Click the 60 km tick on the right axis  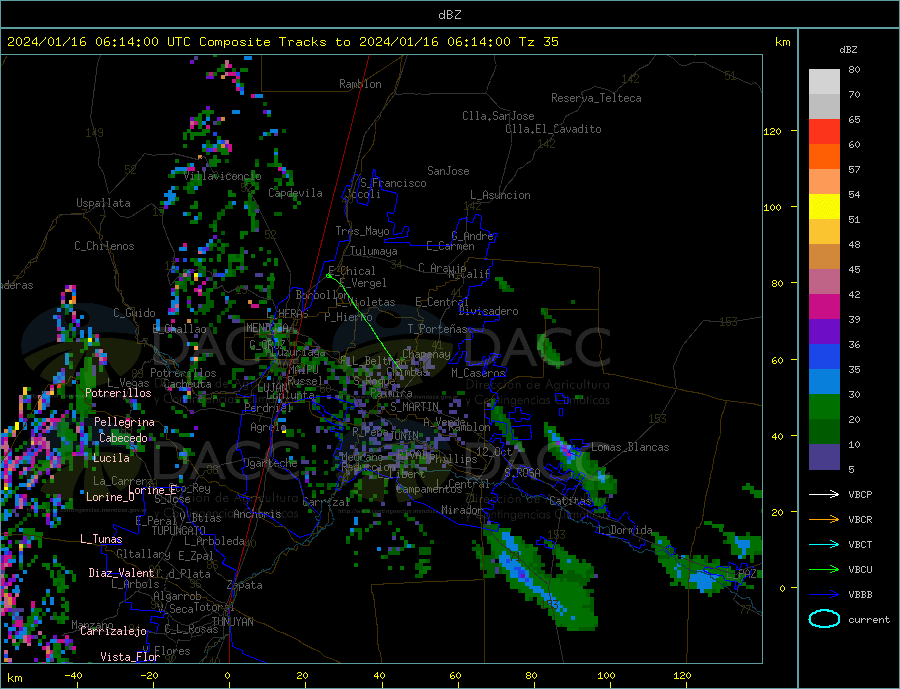pos(777,360)
